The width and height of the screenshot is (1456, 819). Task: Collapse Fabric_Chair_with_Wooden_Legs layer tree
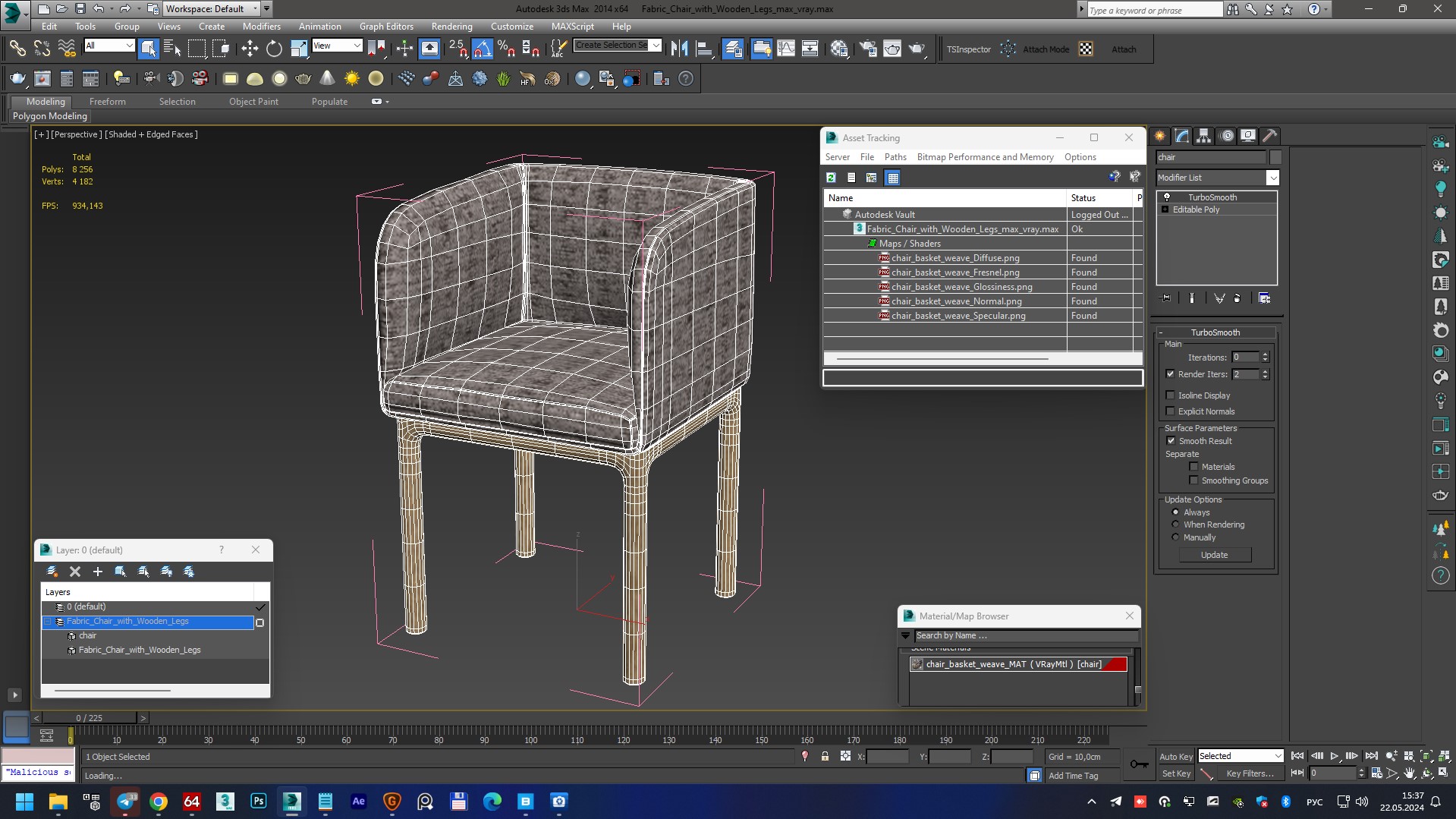coord(48,622)
